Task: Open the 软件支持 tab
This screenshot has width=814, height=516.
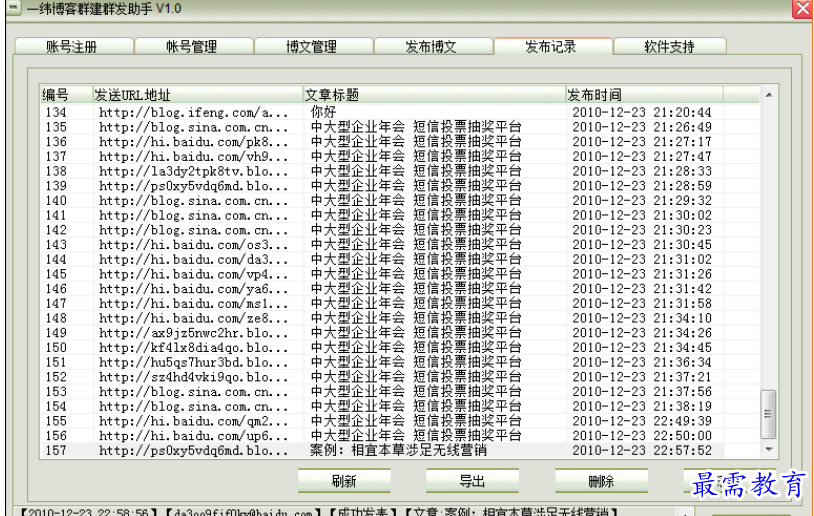Action: (669, 46)
